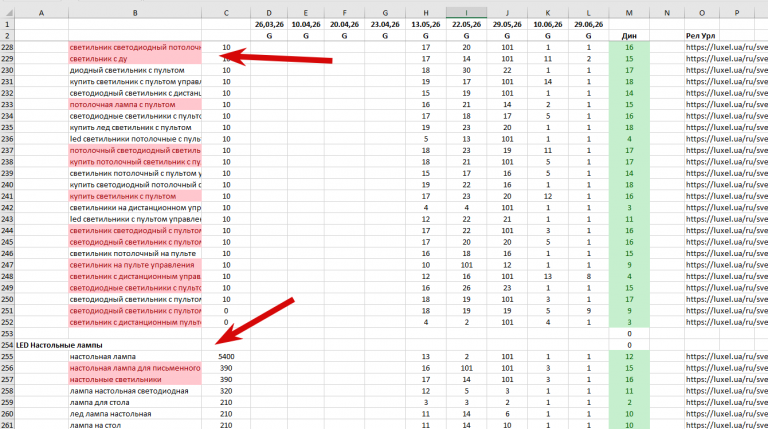Click cell 'светильник потолочный на пульте'
This screenshot has width=768, height=429.
coord(135,254)
